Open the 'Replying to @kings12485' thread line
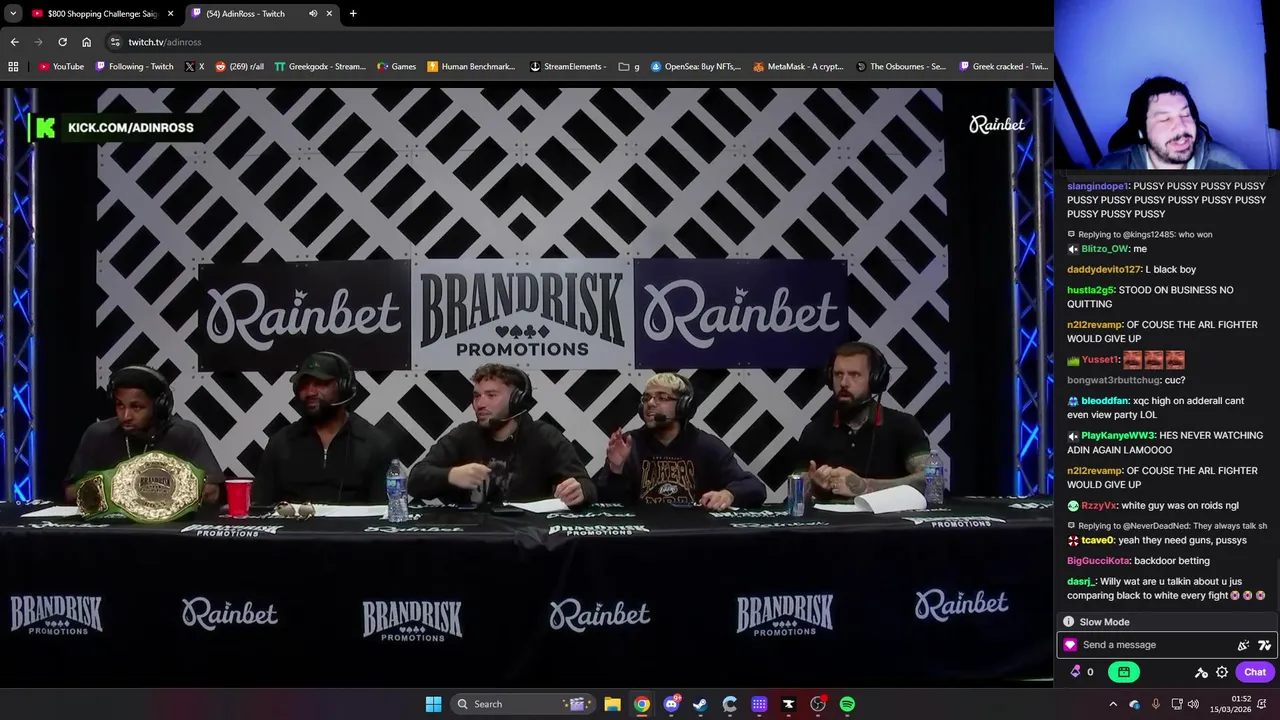Viewport: 1280px width, 720px height. (x=1139, y=234)
